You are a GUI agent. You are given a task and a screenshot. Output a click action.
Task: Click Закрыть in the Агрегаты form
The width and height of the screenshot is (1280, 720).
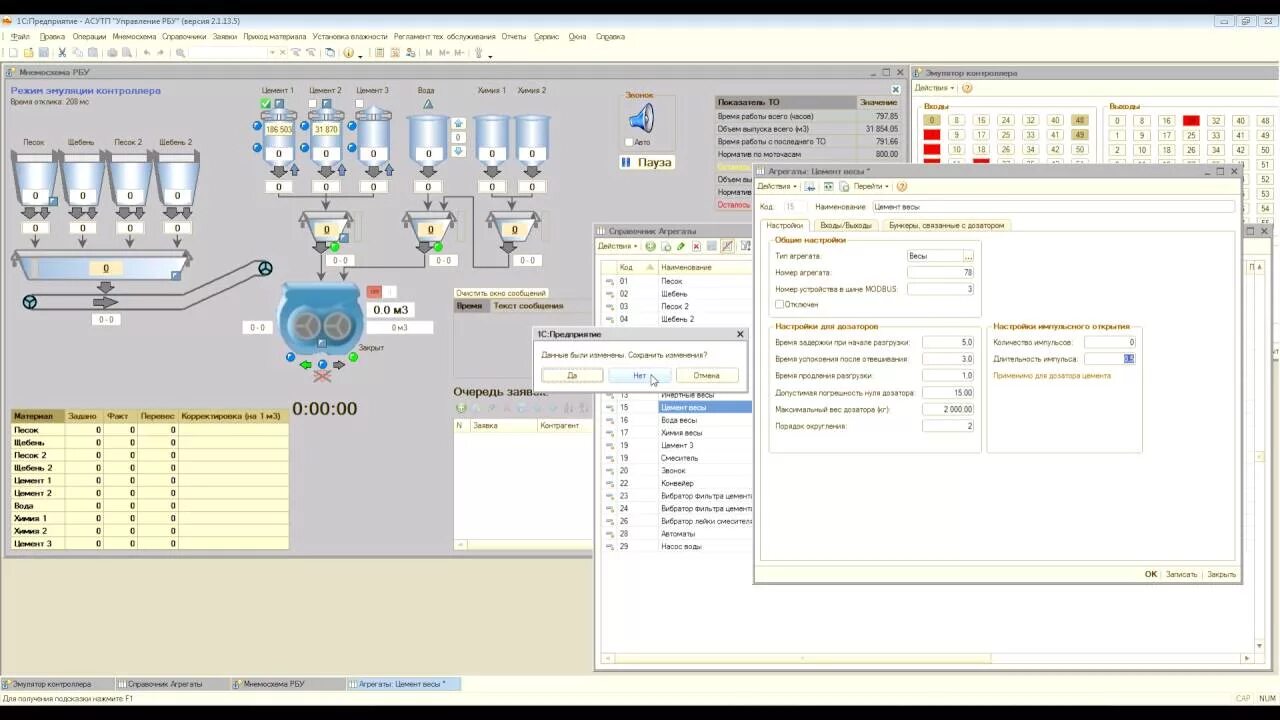(x=1221, y=574)
